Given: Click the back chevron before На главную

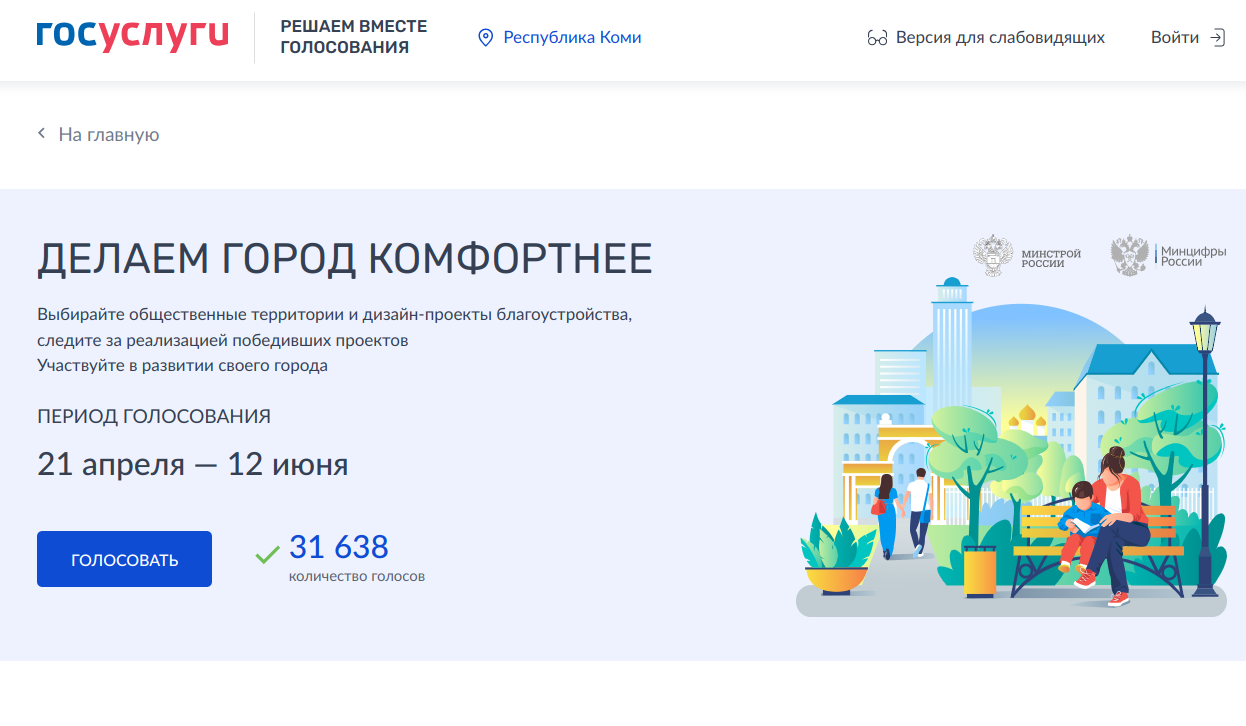Looking at the screenshot, I should [x=42, y=134].
